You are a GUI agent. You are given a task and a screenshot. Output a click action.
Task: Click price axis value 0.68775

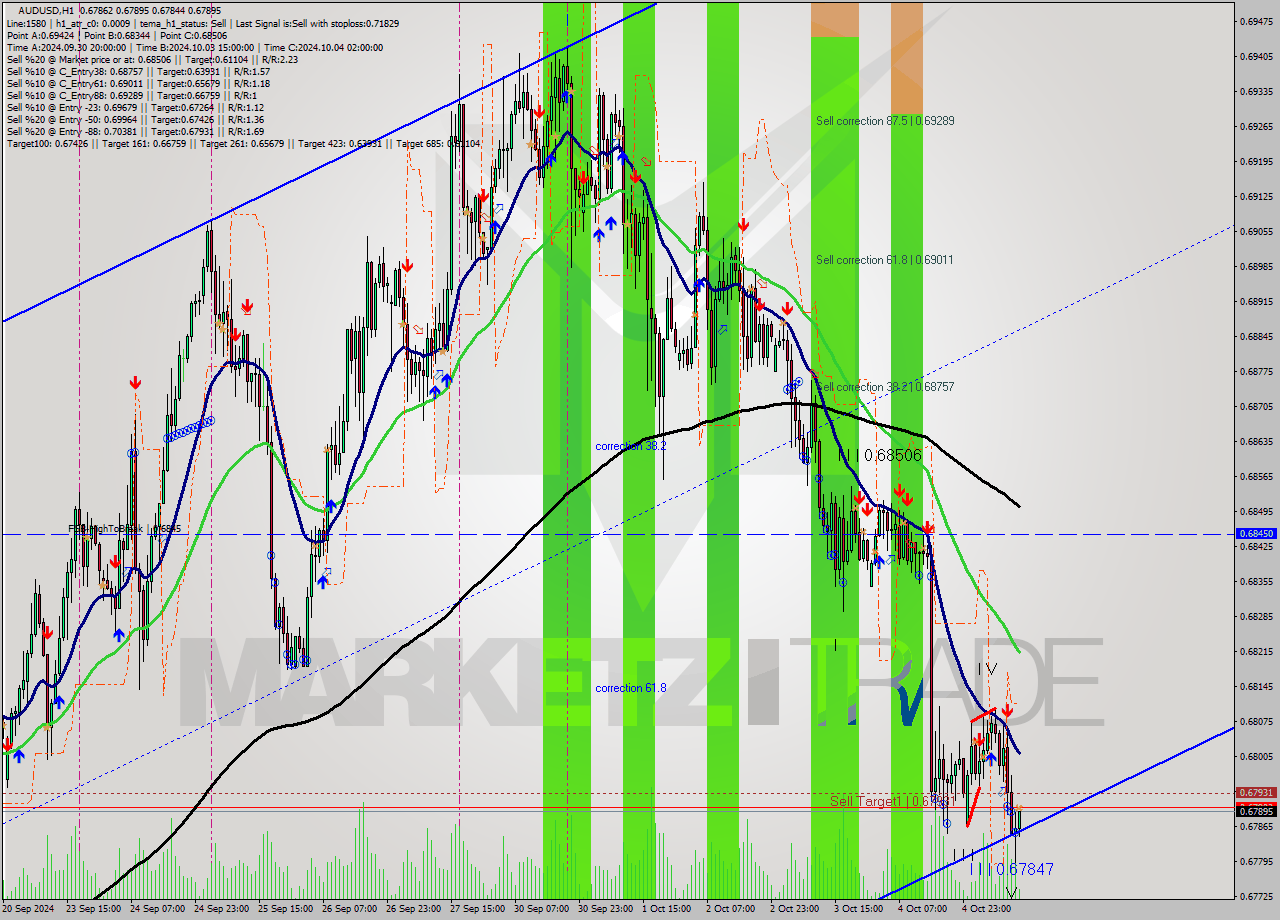click(x=1257, y=371)
